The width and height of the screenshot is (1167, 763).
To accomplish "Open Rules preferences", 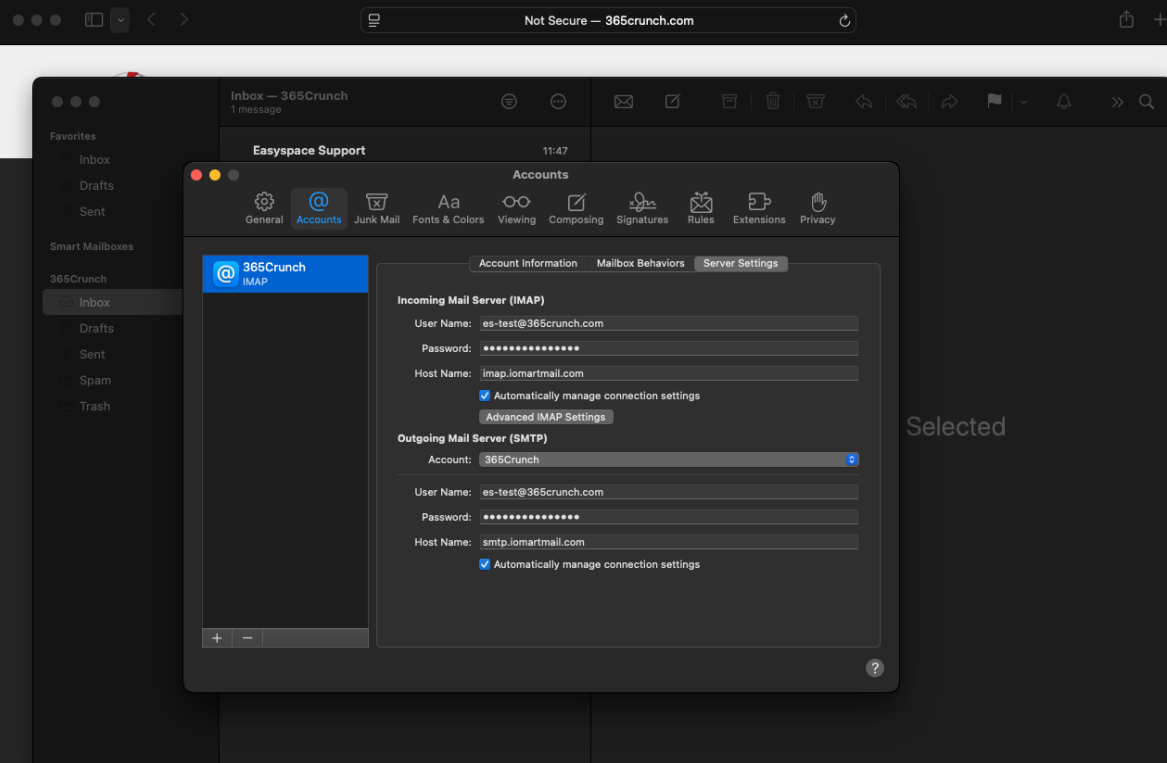I will click(701, 208).
